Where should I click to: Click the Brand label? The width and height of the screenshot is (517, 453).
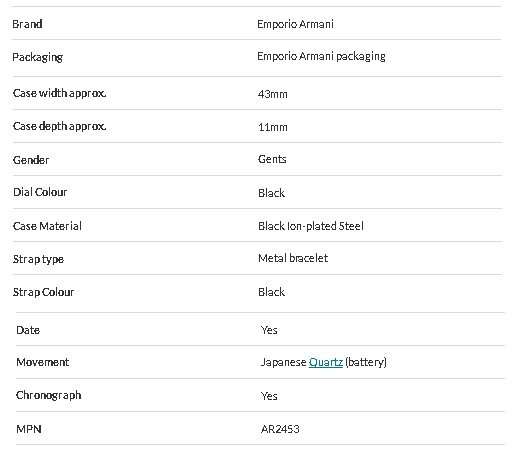(27, 24)
